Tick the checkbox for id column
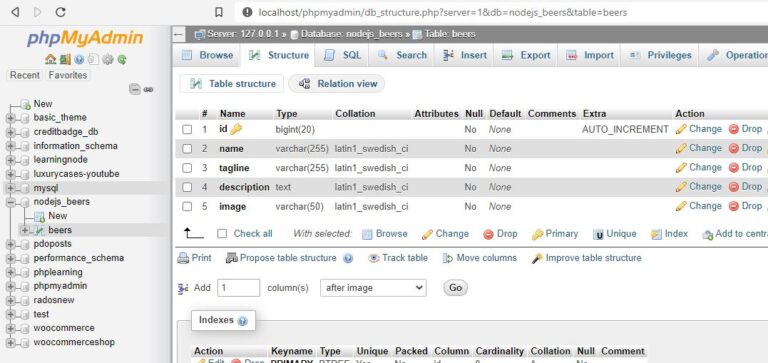The width and height of the screenshot is (768, 363). point(187,130)
